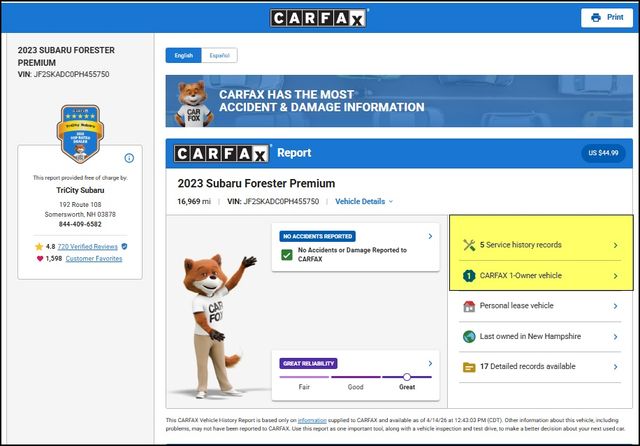Viewport: 640px width, 446px height.
Task: Click the reliability scale Great marker
Action: (407, 377)
